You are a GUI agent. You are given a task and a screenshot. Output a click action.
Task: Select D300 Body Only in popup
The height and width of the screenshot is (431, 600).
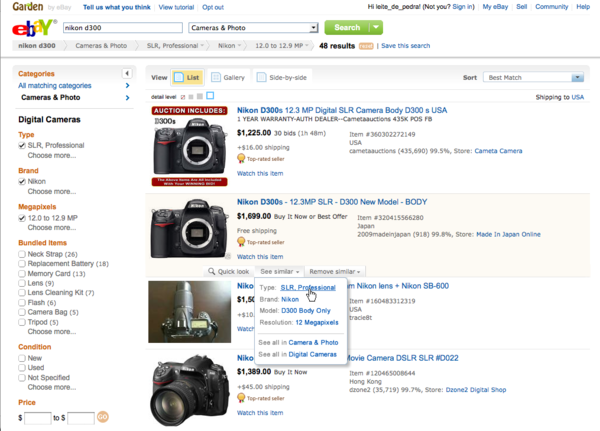pyautogui.click(x=306, y=310)
